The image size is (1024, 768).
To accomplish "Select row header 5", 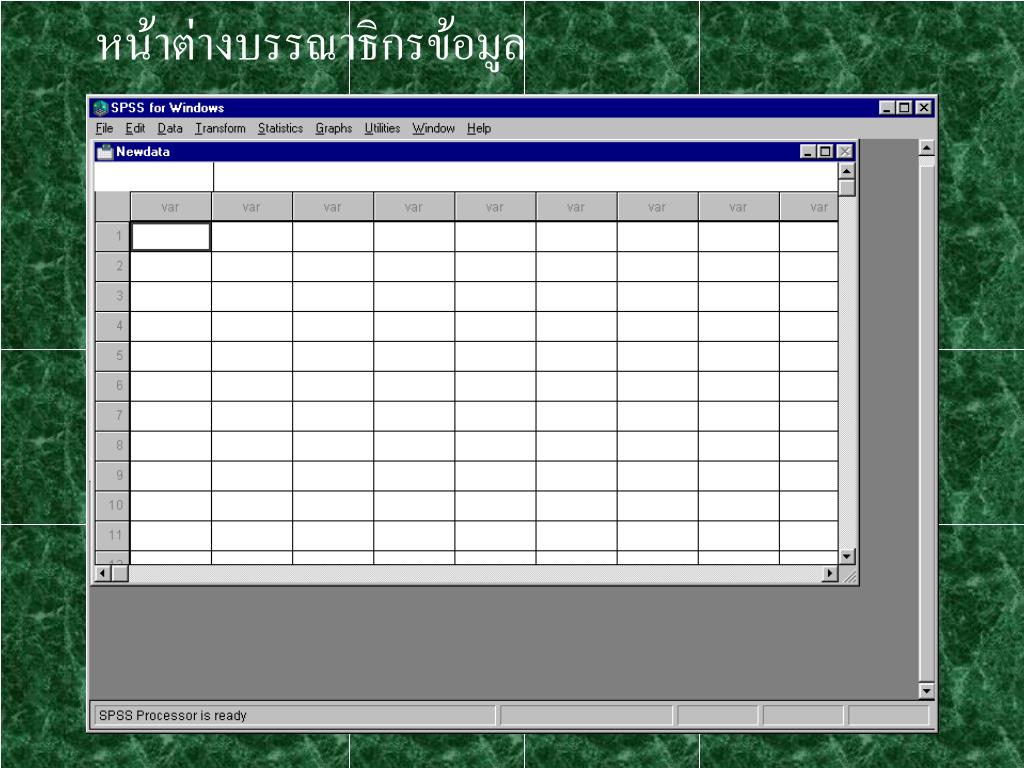I will tap(112, 357).
